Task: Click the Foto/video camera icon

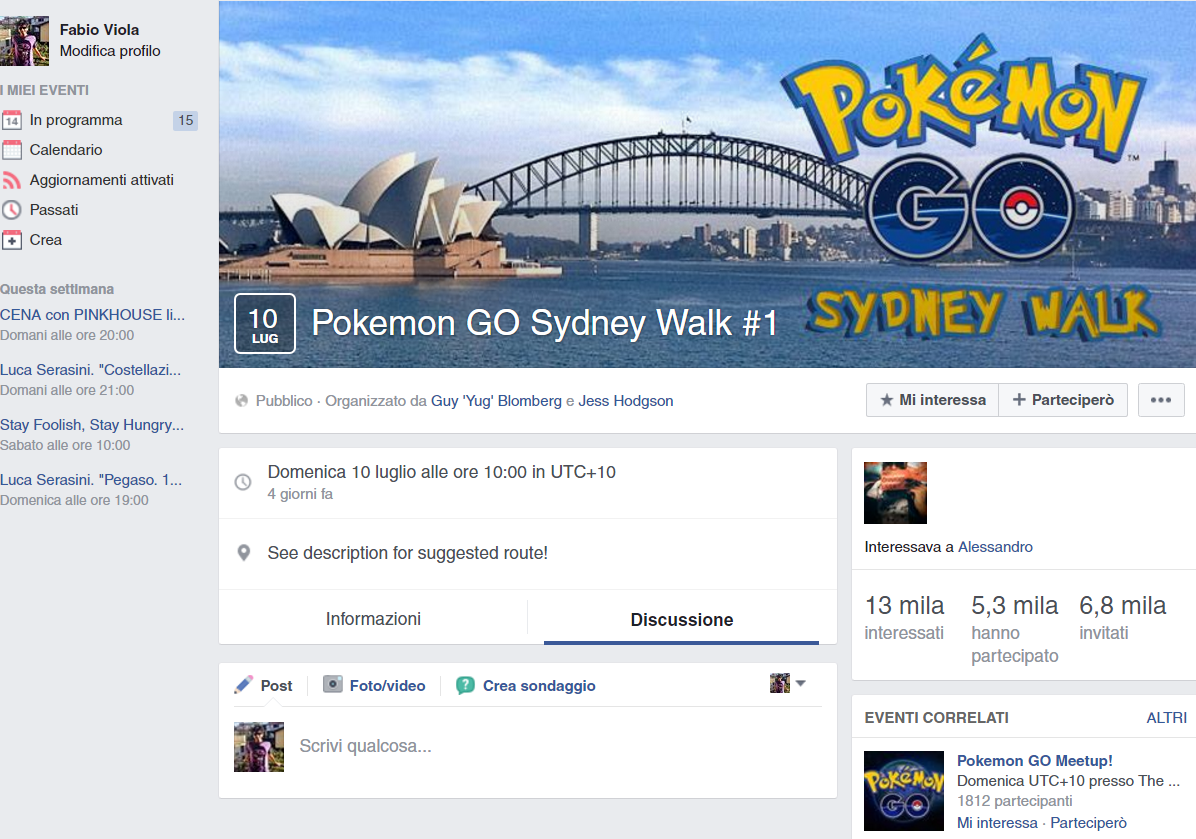Action: click(x=333, y=684)
